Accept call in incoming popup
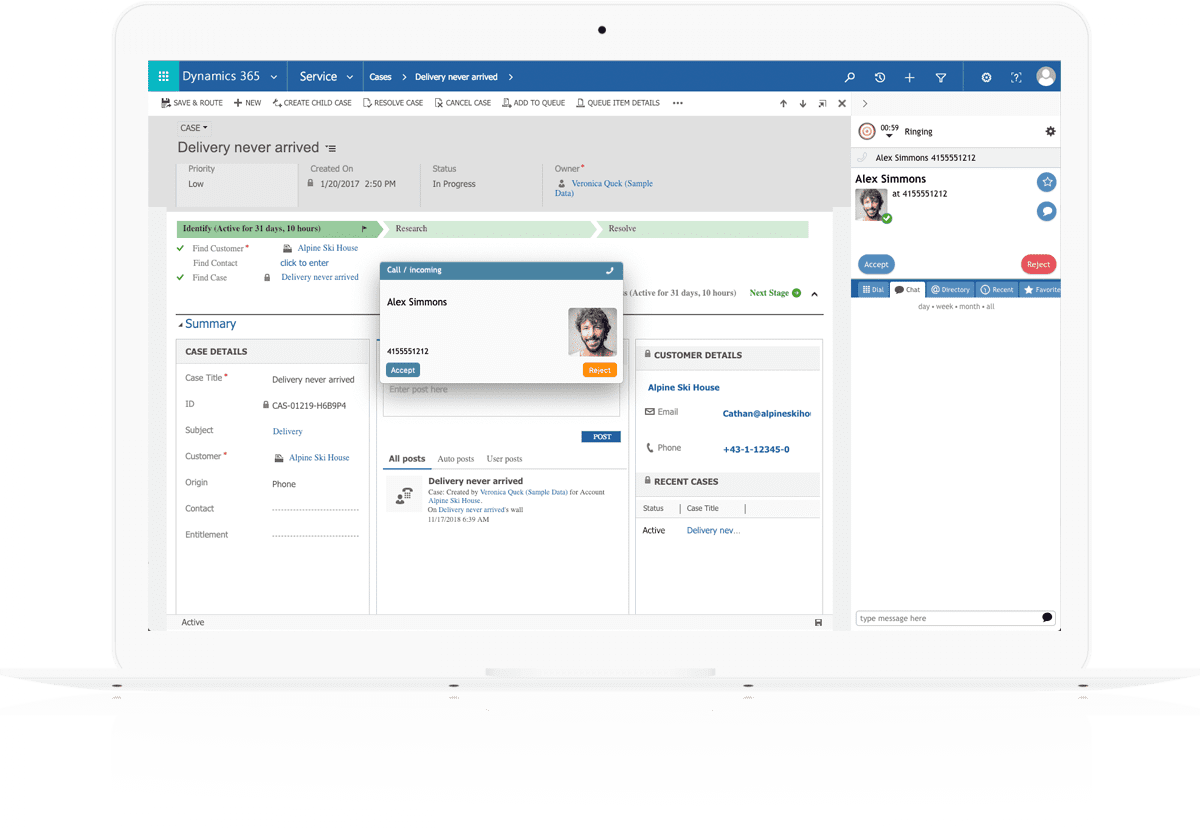Viewport: 1200px width, 828px height. (403, 370)
